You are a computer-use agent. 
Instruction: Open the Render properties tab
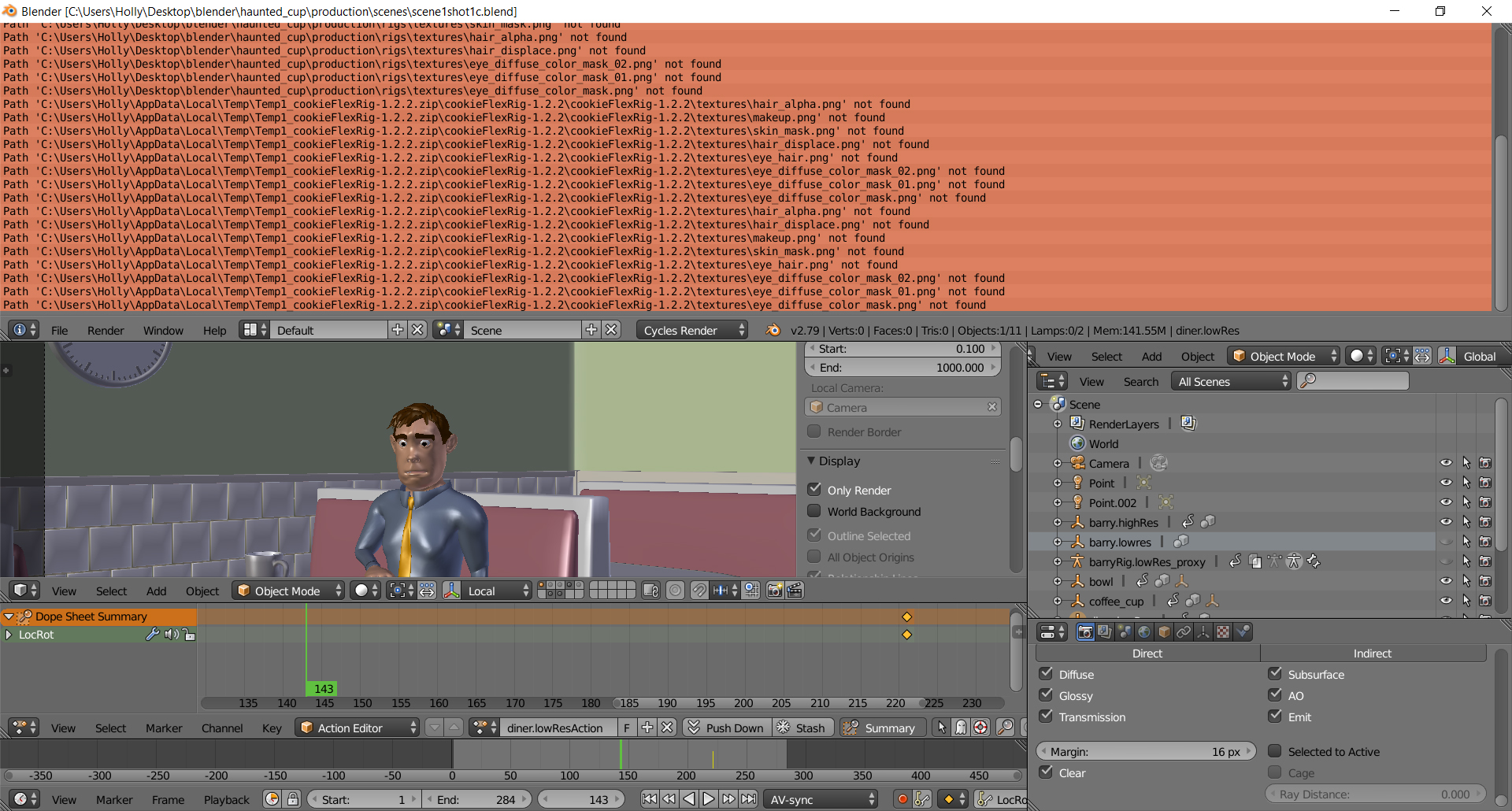(x=1087, y=631)
